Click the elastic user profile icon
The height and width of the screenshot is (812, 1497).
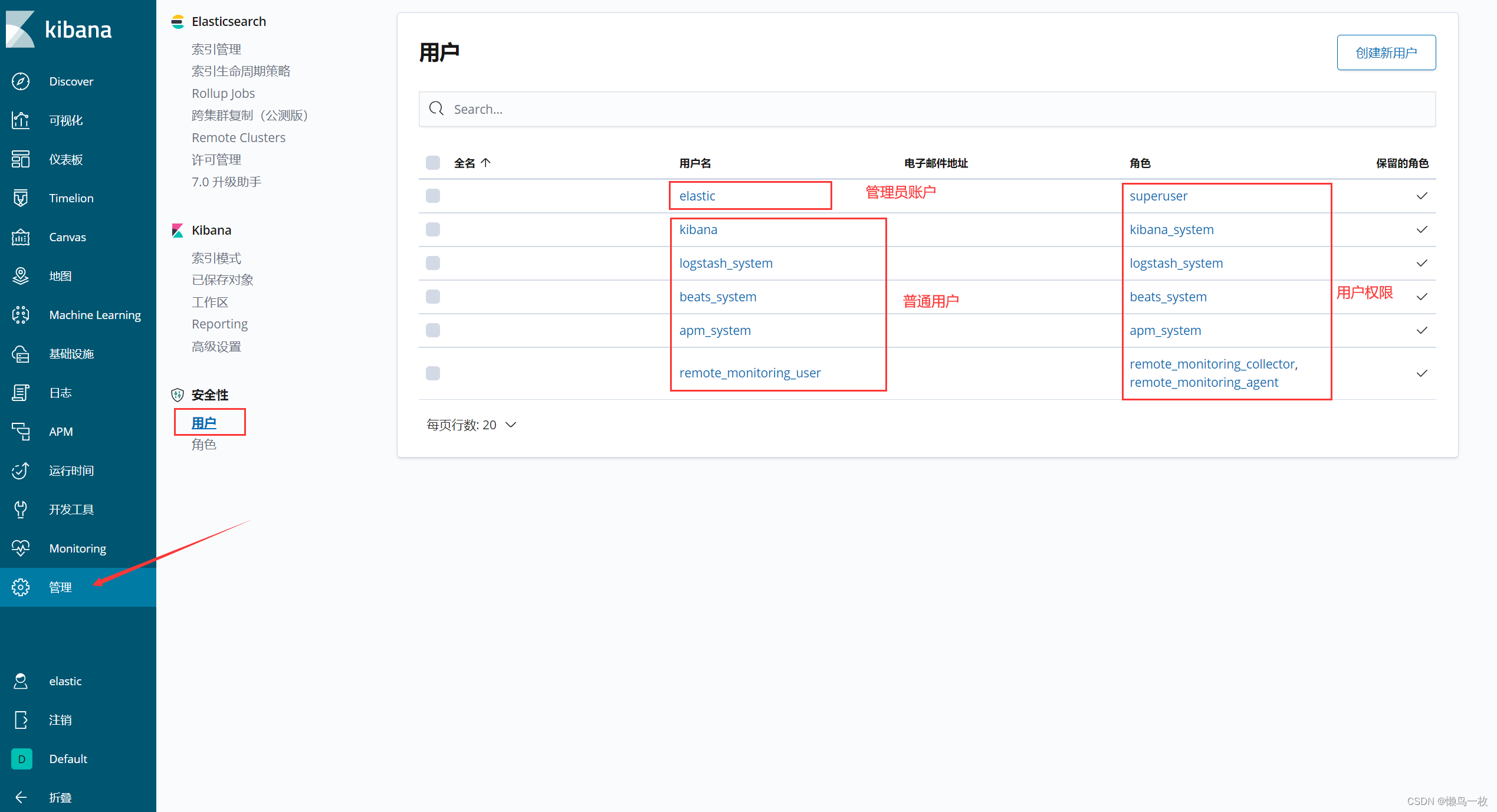tap(21, 681)
